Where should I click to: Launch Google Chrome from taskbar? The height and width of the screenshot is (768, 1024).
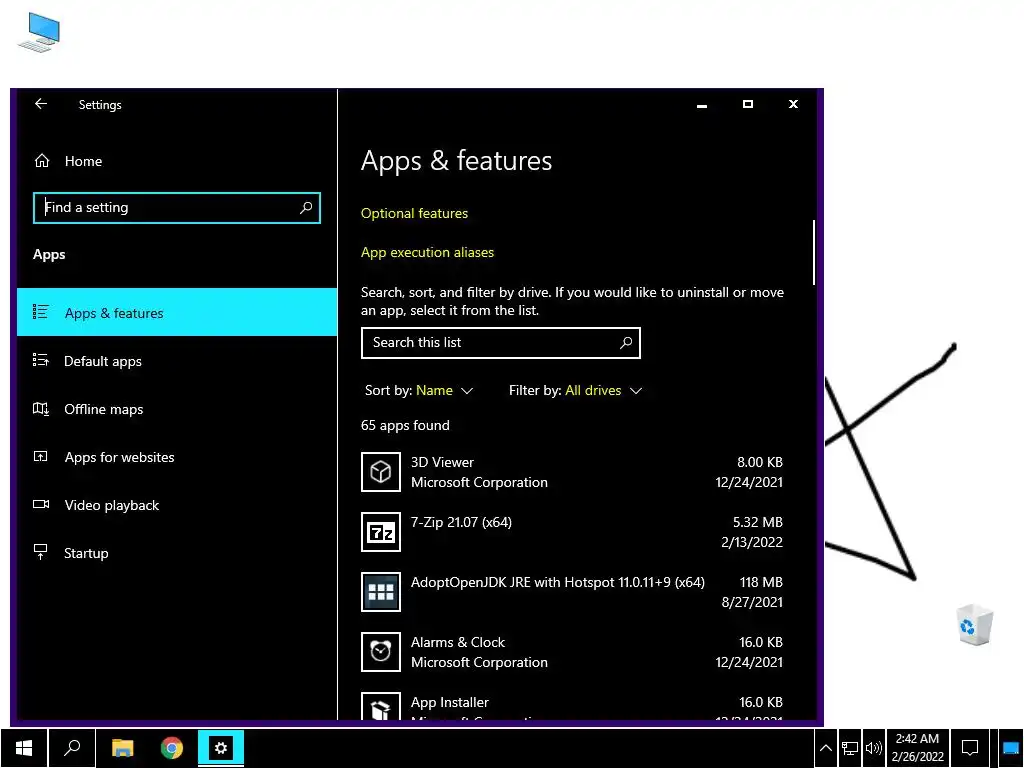(172, 748)
